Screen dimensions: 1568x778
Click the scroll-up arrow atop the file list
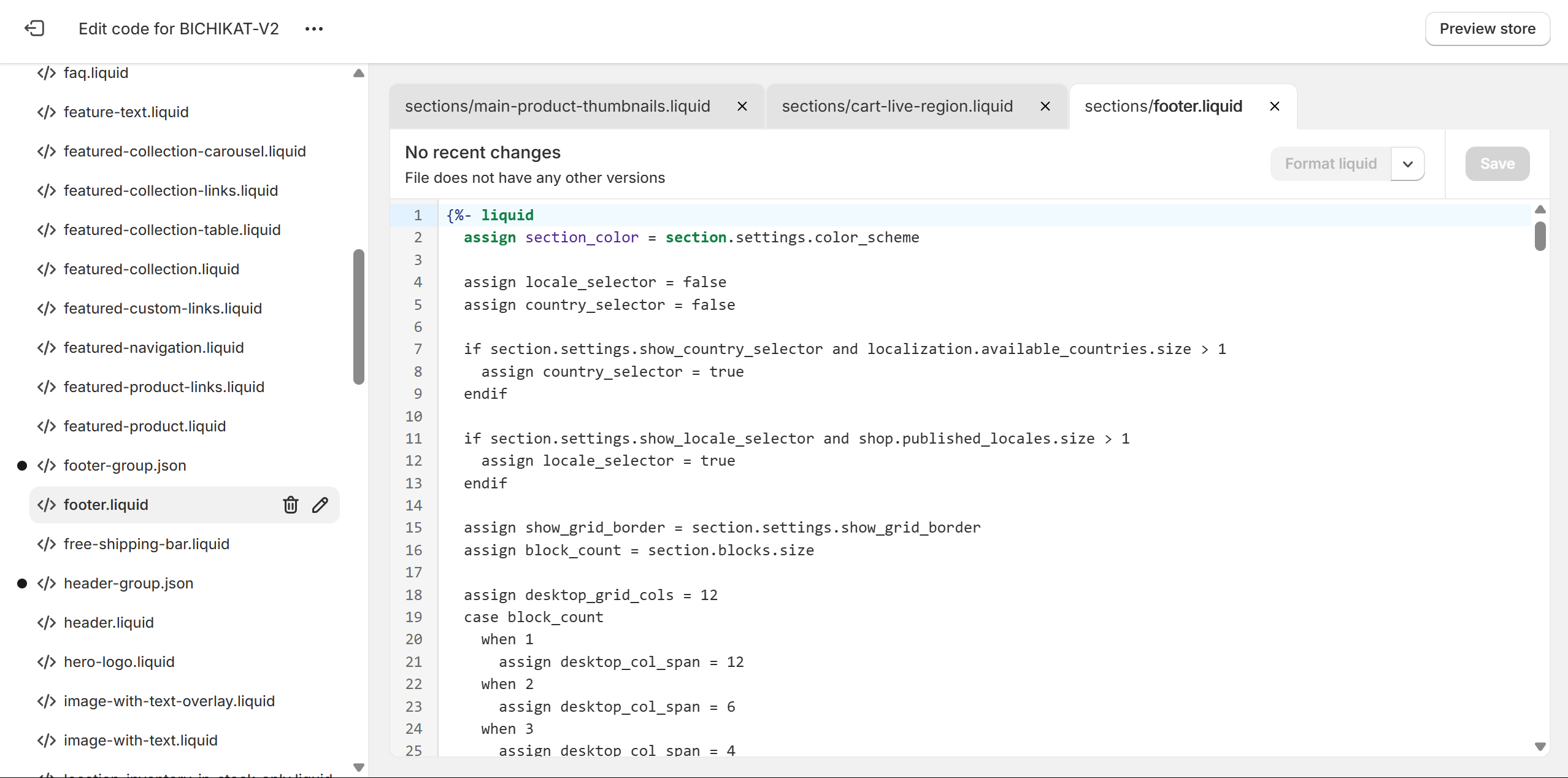click(x=358, y=74)
